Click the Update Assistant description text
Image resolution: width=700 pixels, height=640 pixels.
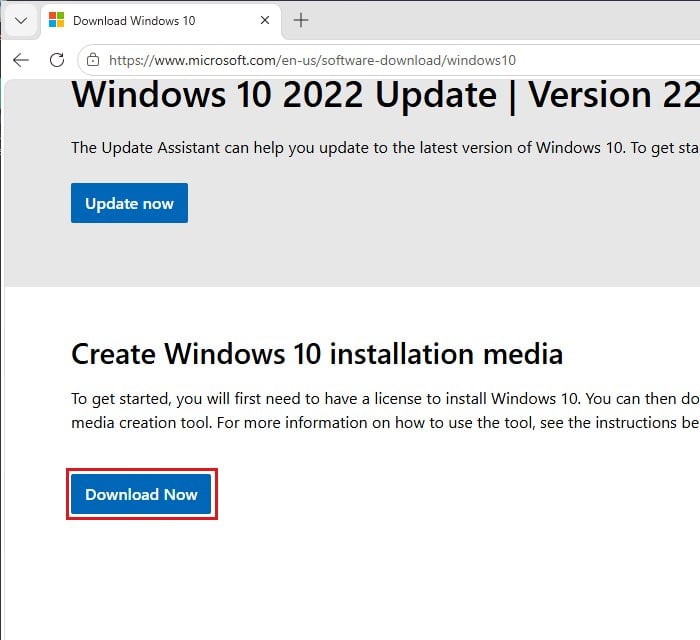tap(386, 148)
